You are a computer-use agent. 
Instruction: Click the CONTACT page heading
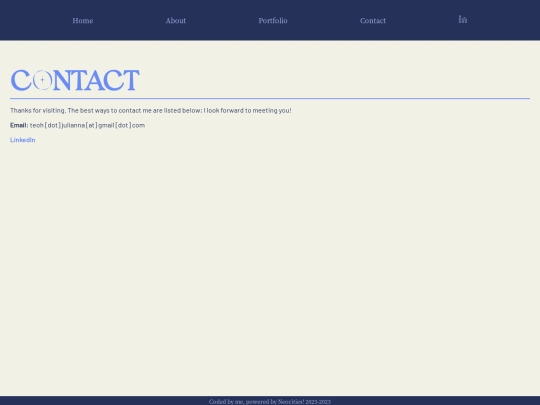coord(75,80)
